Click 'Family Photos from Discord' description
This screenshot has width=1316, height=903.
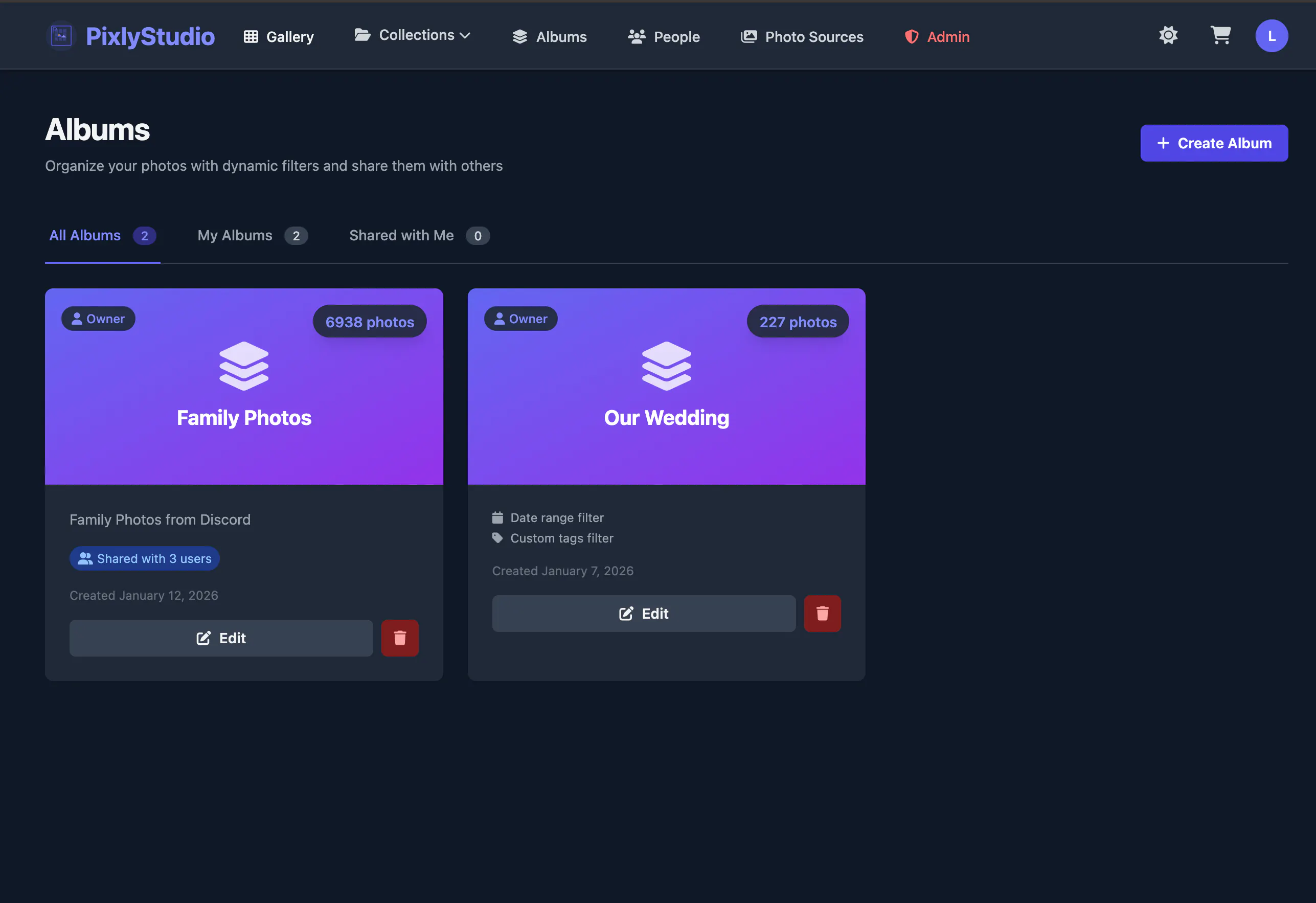(160, 520)
